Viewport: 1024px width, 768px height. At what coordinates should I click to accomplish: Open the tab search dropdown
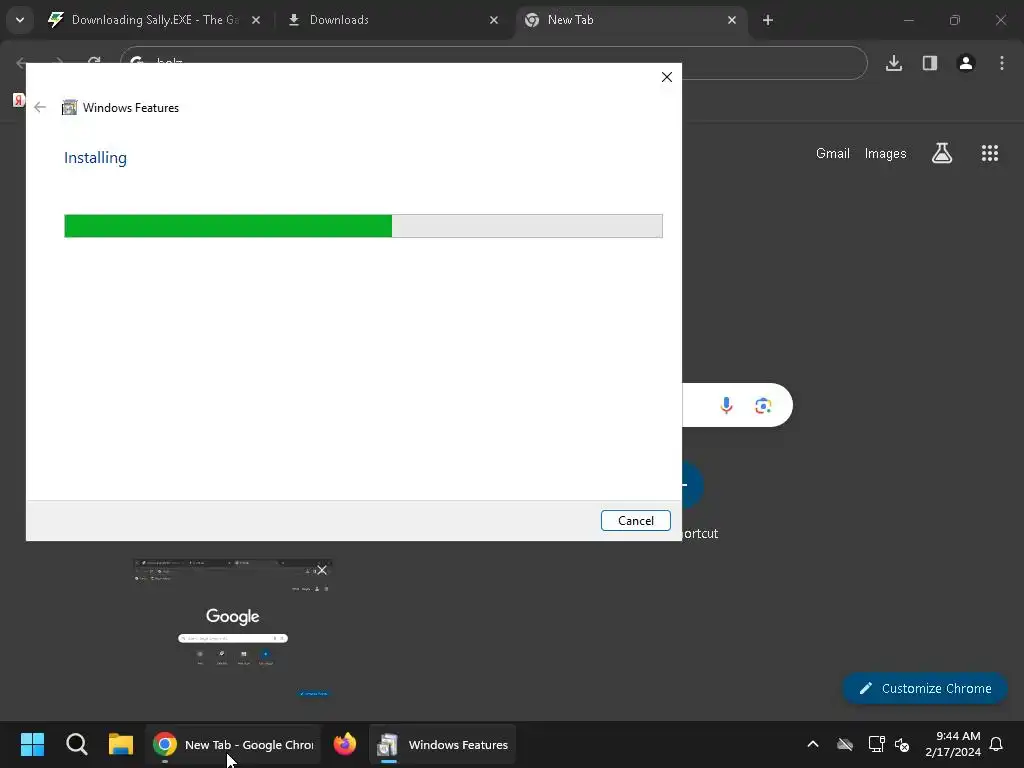(x=20, y=20)
